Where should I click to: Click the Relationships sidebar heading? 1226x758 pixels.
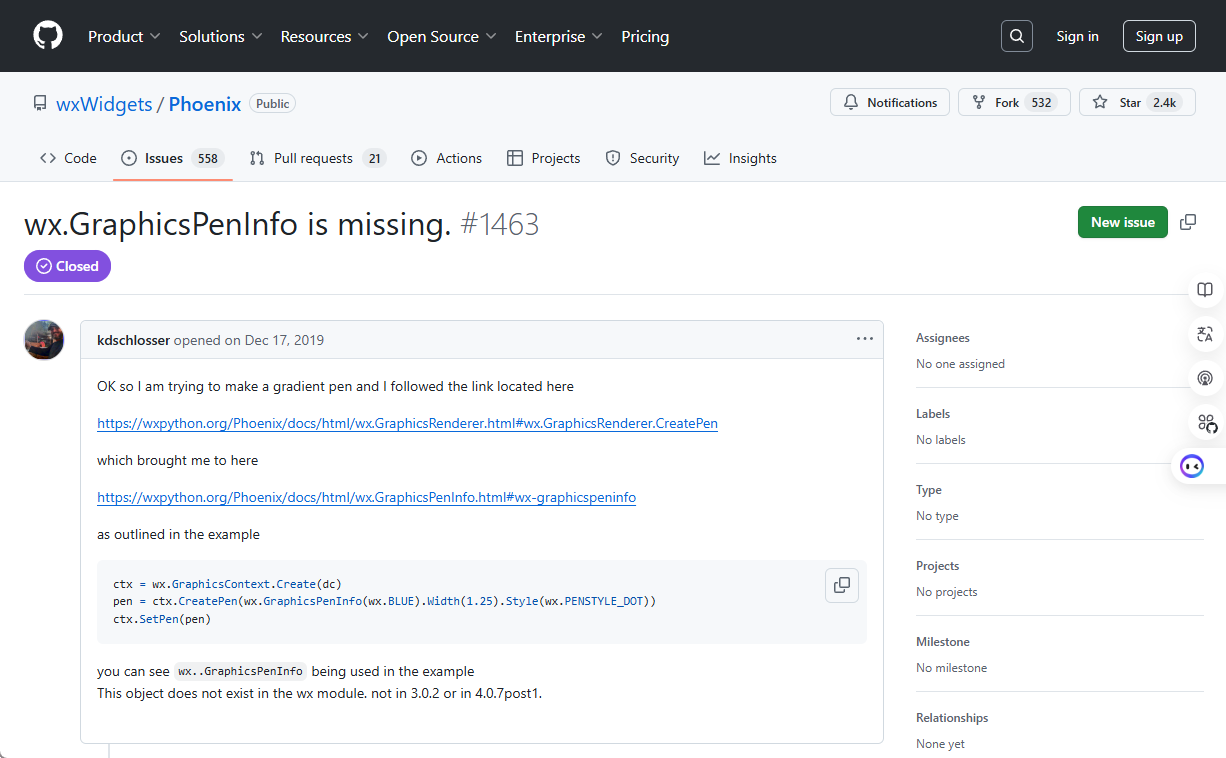[x=952, y=718]
